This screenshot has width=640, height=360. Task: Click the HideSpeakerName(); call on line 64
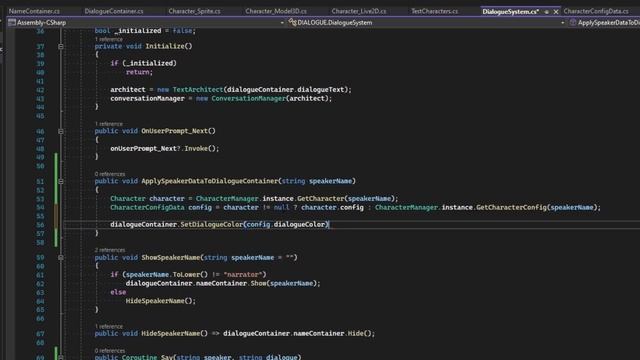point(161,301)
